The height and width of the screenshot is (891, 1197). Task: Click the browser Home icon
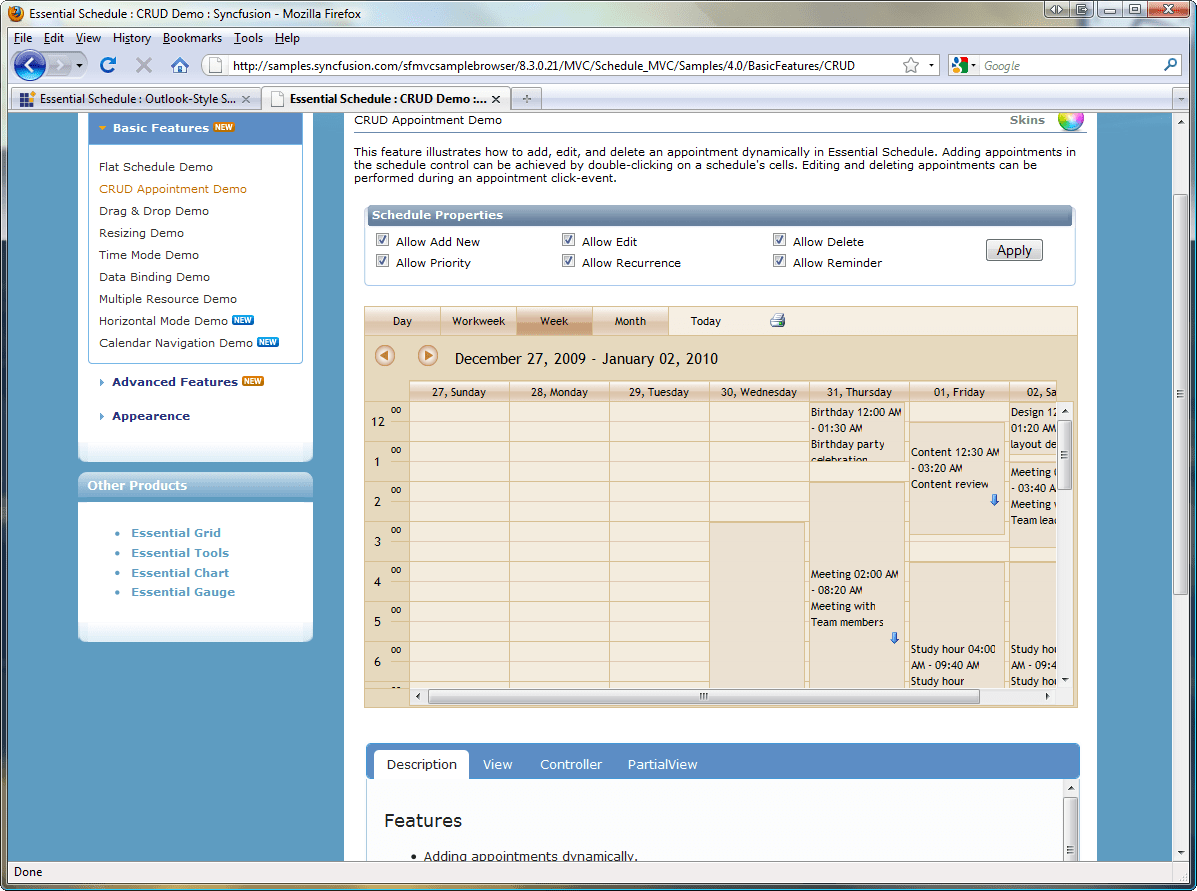[x=180, y=65]
